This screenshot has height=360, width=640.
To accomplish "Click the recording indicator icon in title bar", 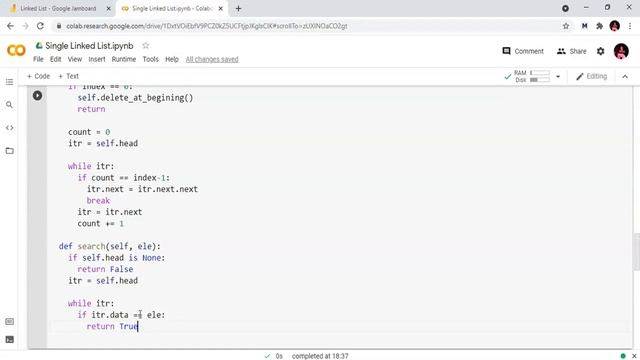I will (x=565, y=8).
